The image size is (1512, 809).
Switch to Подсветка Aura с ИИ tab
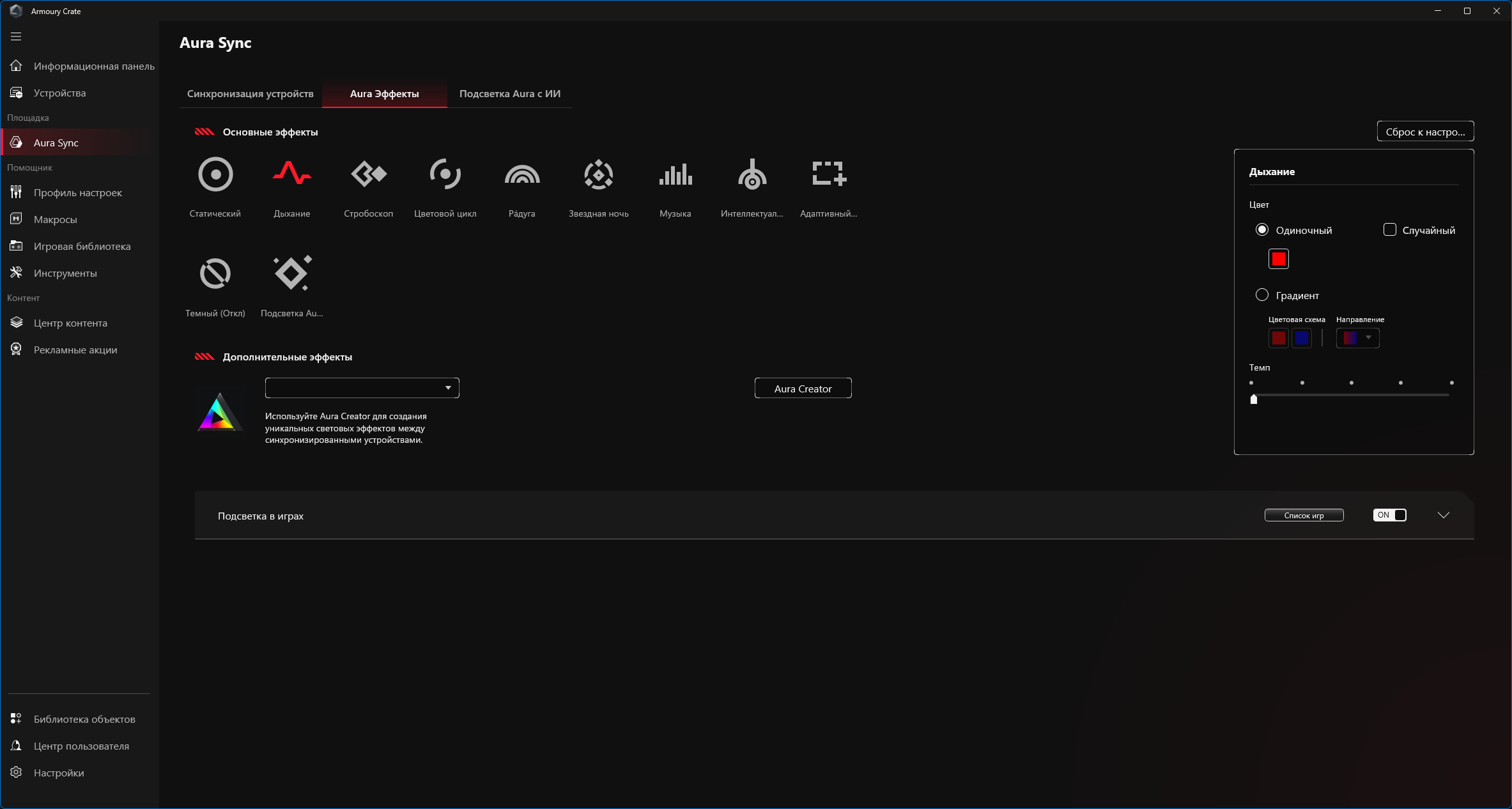[510, 94]
